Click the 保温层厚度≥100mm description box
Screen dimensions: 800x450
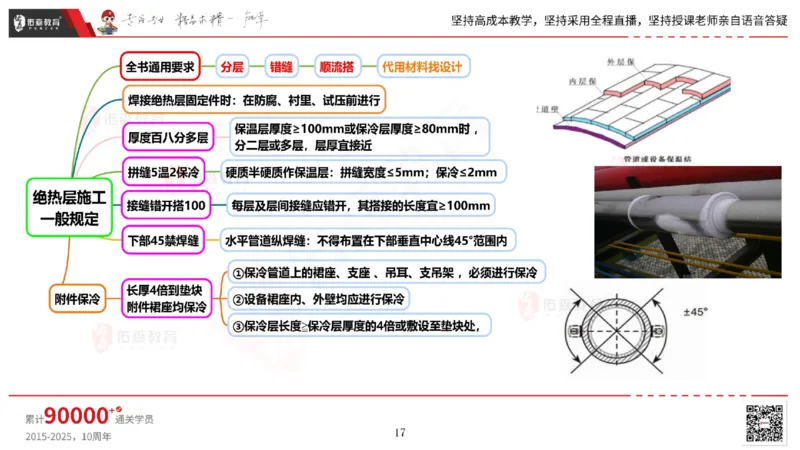[359, 137]
